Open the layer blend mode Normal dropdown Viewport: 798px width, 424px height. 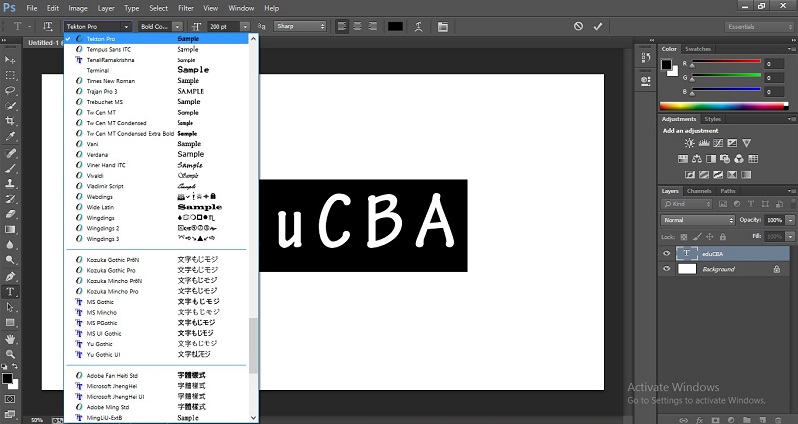(x=698, y=220)
